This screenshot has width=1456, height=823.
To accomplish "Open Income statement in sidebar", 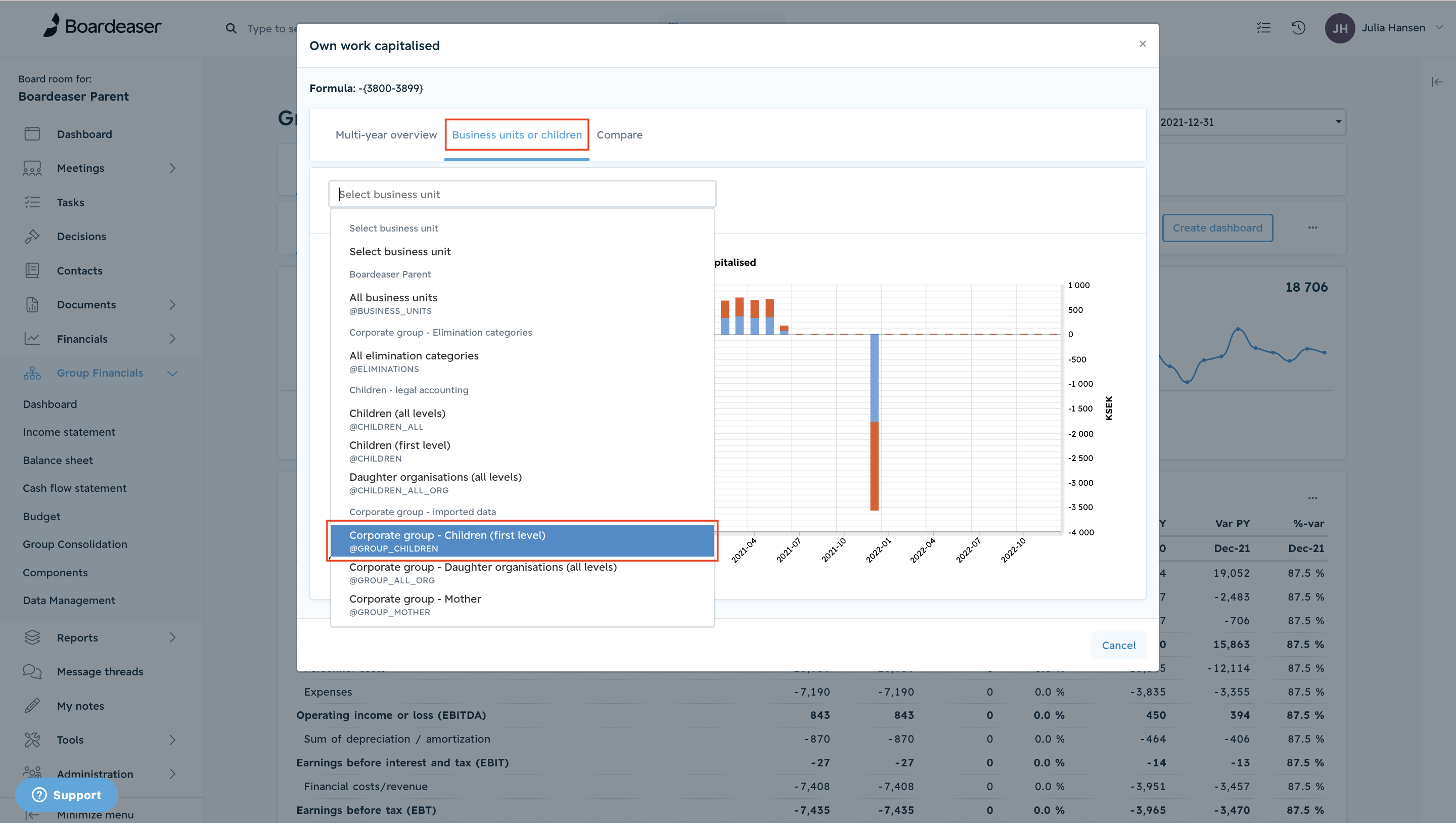I will (x=69, y=432).
